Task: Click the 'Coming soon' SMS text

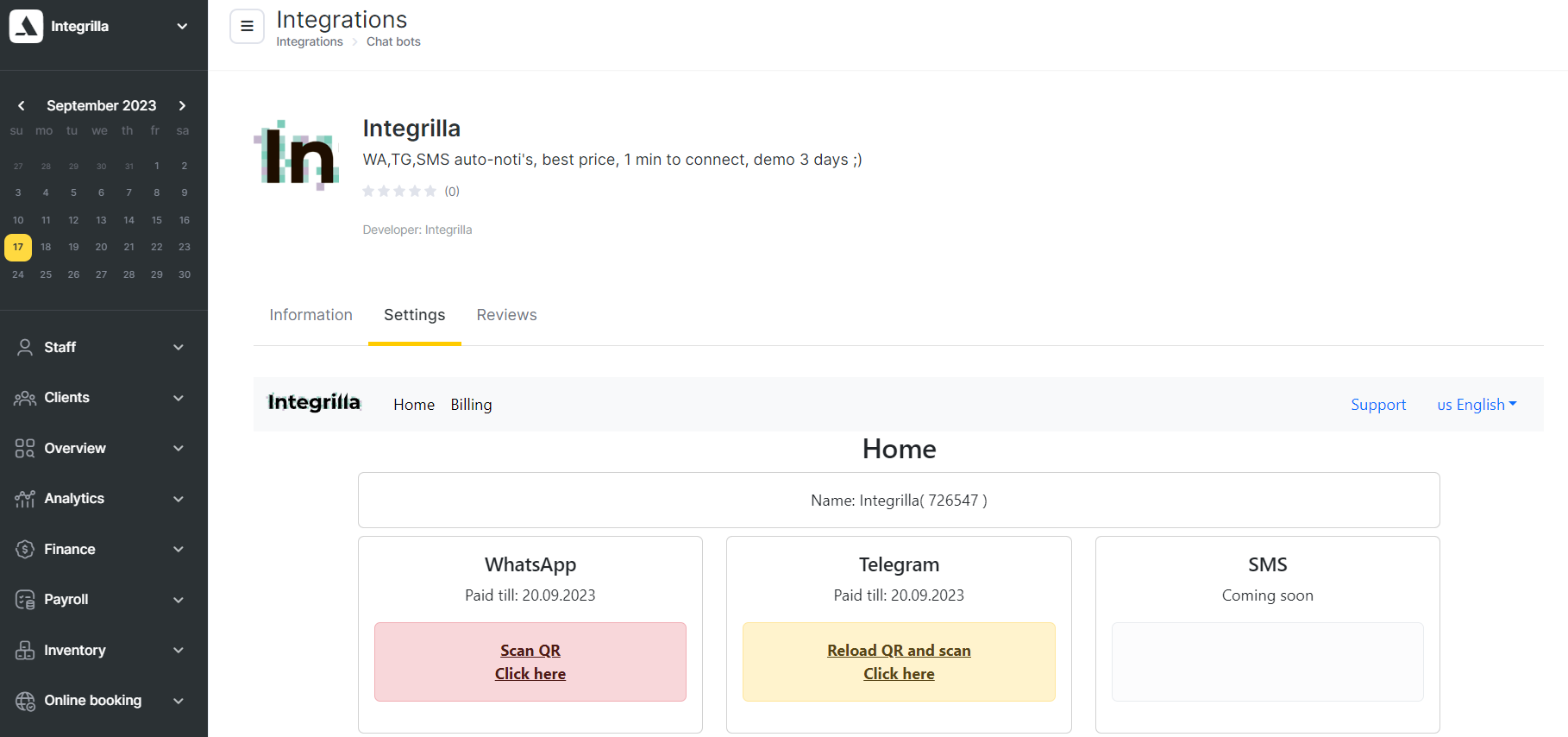Action: (1268, 595)
